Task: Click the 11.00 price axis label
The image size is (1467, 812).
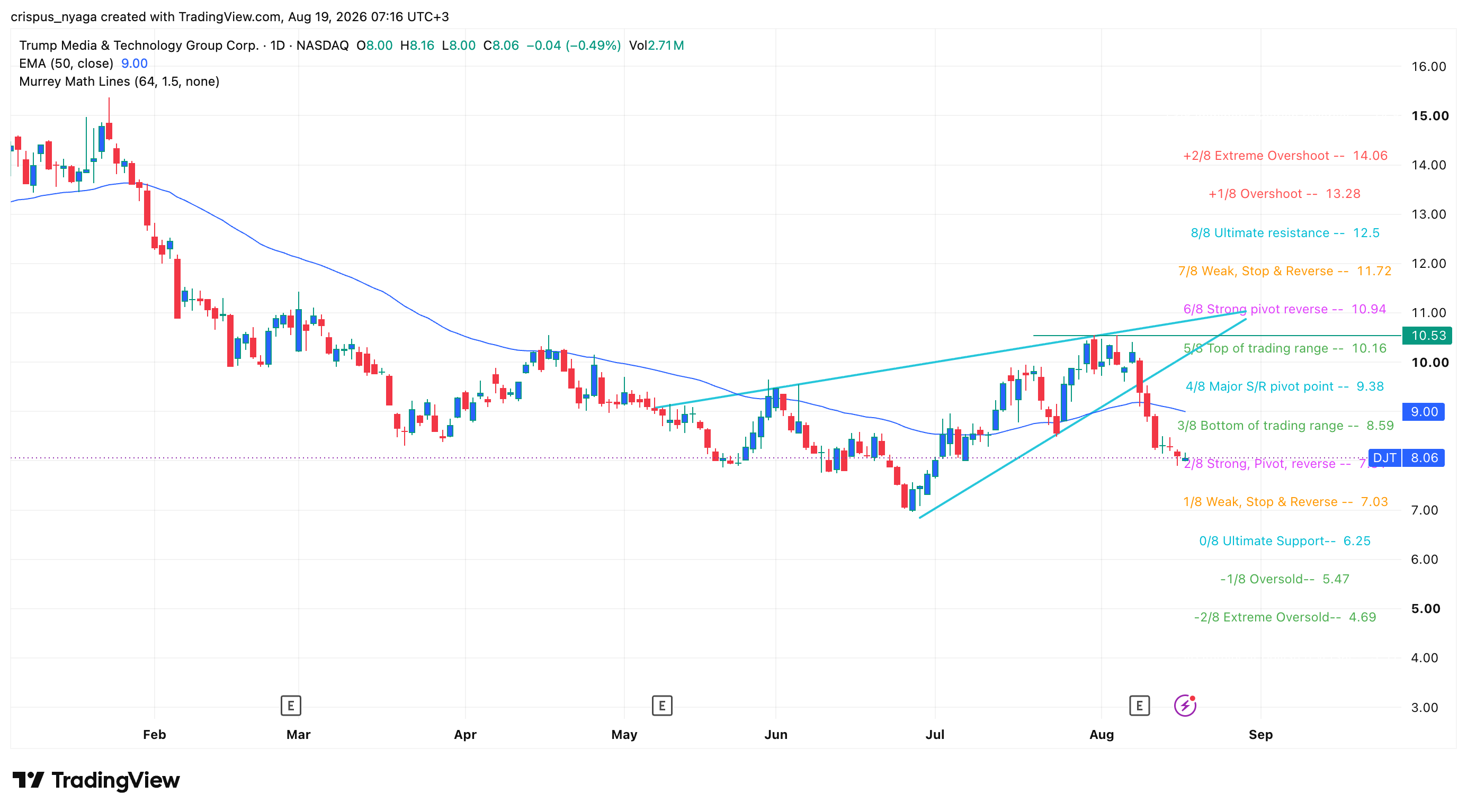Action: pyautogui.click(x=1428, y=312)
